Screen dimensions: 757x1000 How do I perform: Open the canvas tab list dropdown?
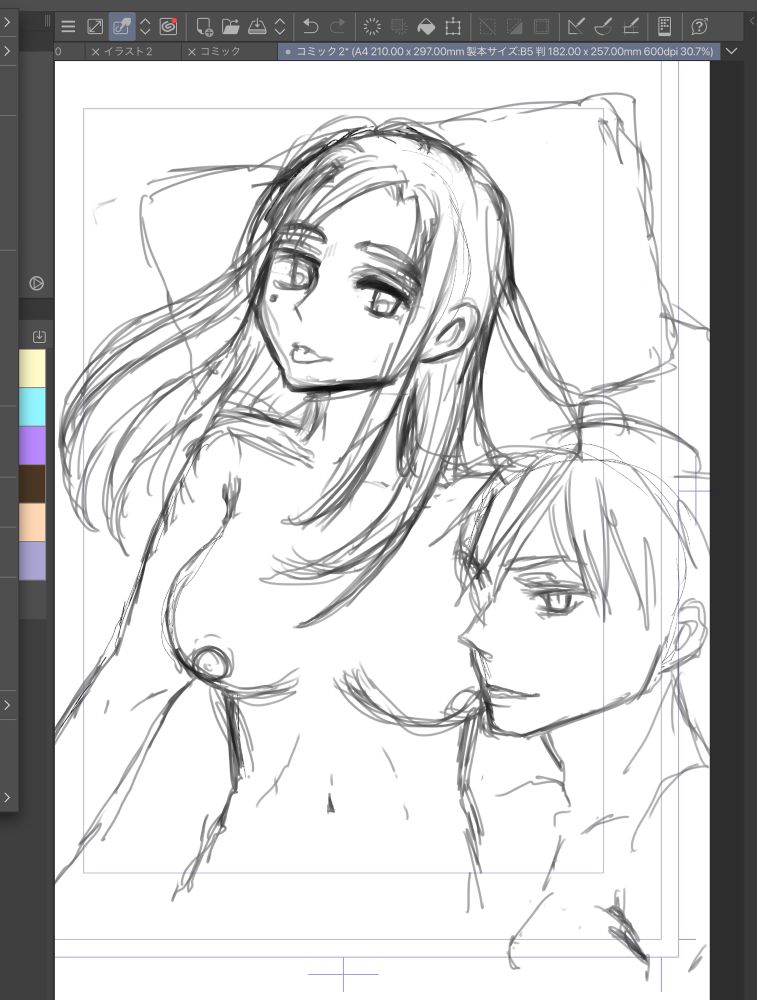[x=731, y=51]
